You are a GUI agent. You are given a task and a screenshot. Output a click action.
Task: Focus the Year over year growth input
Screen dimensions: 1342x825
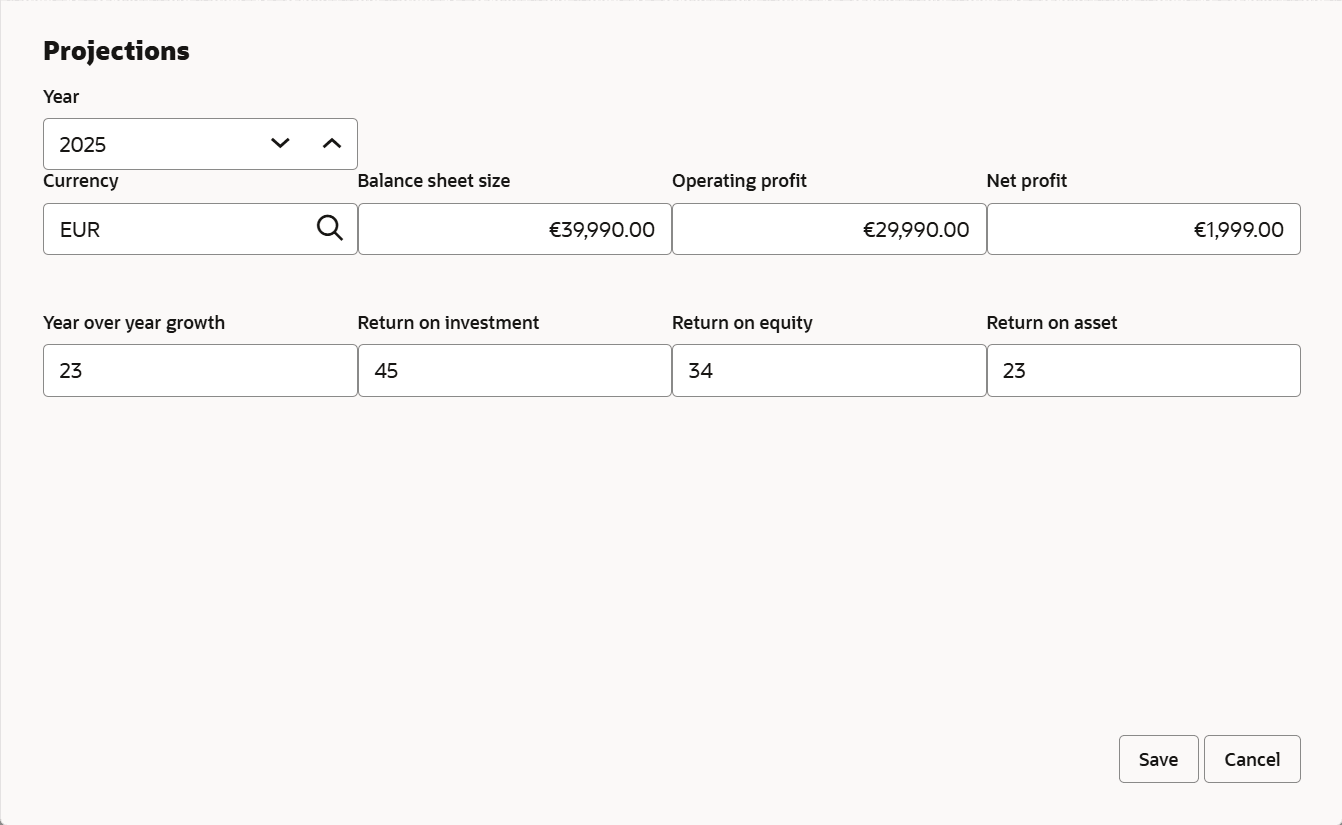200,371
